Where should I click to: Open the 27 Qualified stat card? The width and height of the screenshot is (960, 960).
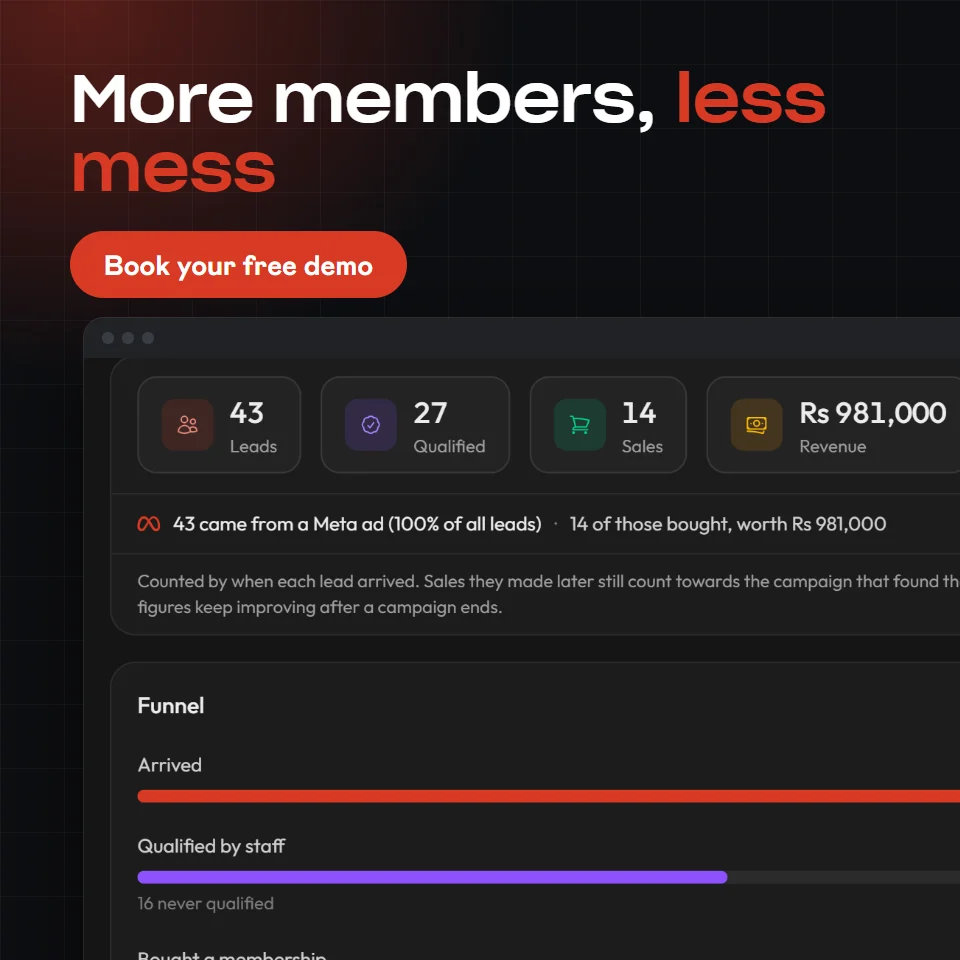[x=415, y=424]
